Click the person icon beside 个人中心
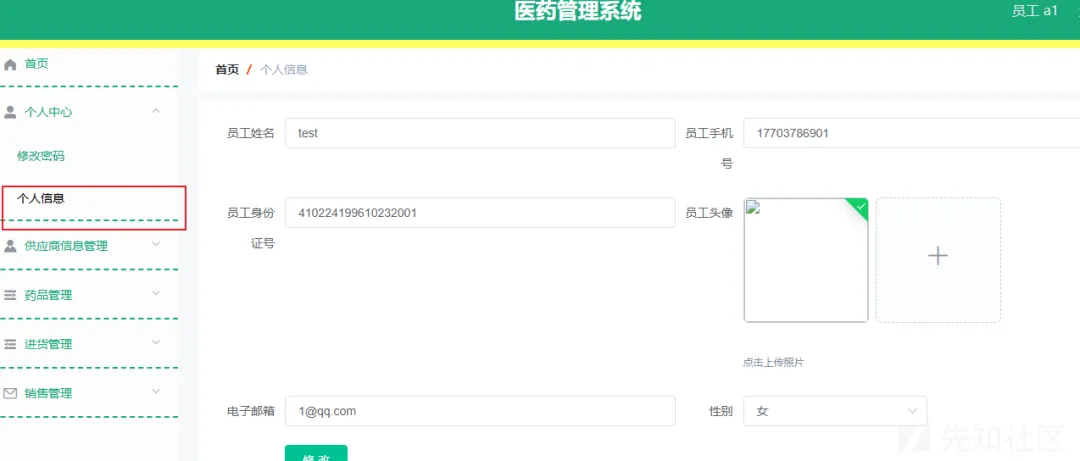Viewport: 1080px width, 461px height. coord(10,112)
